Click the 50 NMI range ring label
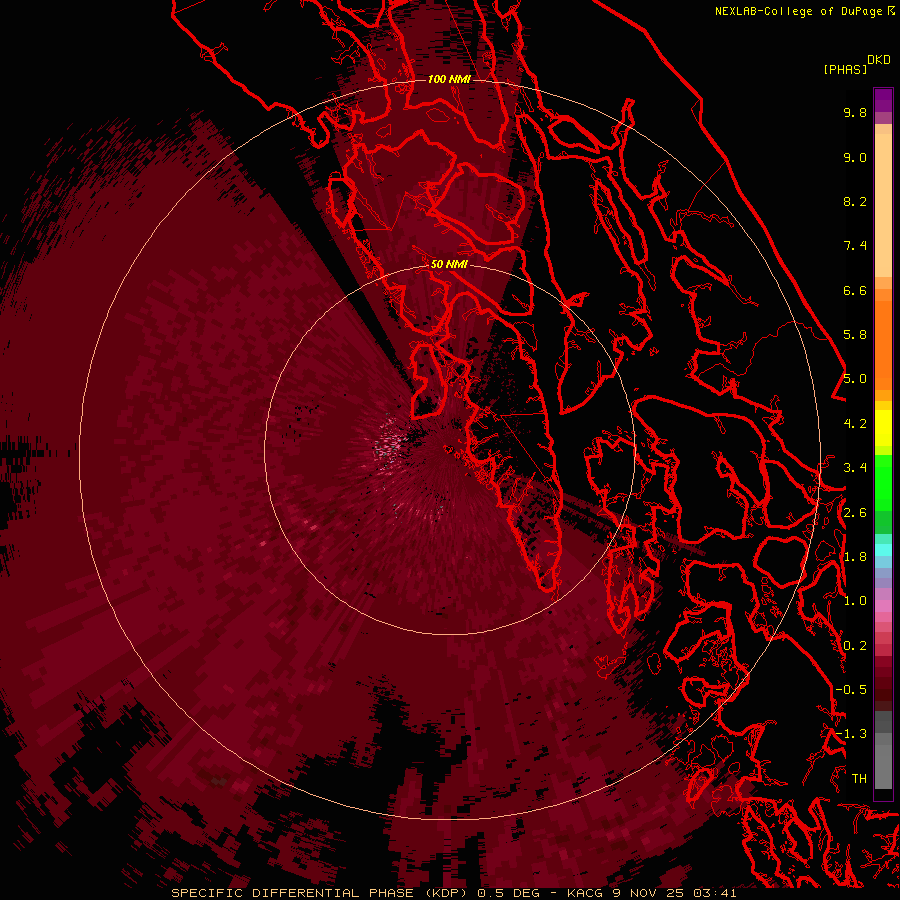The width and height of the screenshot is (900, 900). coord(449,264)
